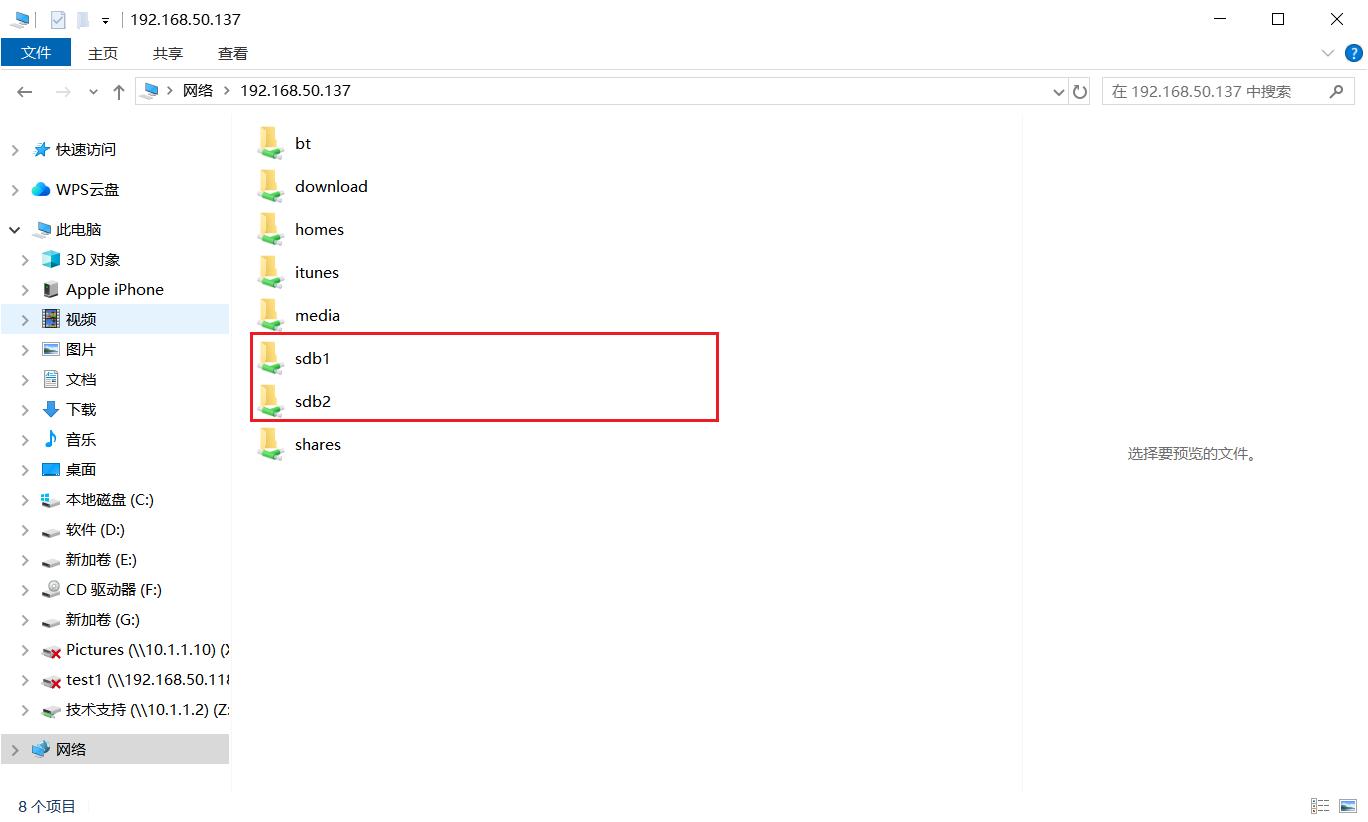Click the Apple iPhone device icon
Viewport: 1368px width, 822px height.
point(50,289)
